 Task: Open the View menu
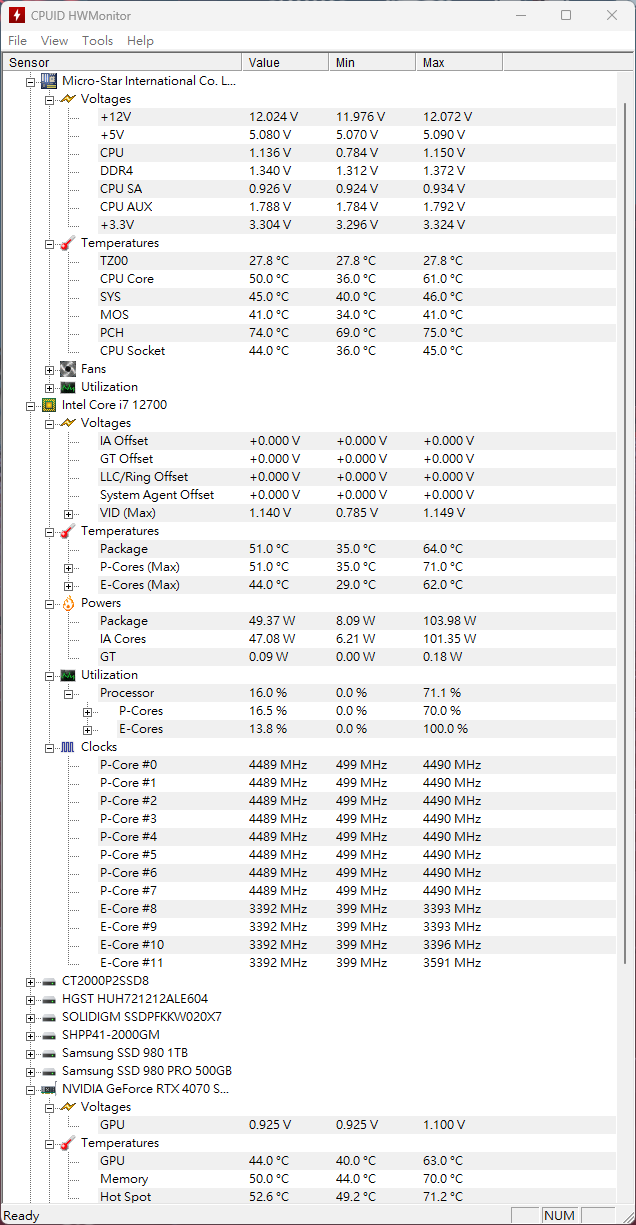click(54, 41)
